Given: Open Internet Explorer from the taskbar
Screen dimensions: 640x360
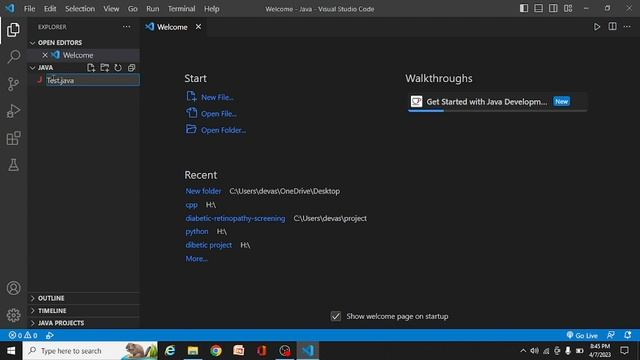Looking at the screenshot, I should coord(170,351).
